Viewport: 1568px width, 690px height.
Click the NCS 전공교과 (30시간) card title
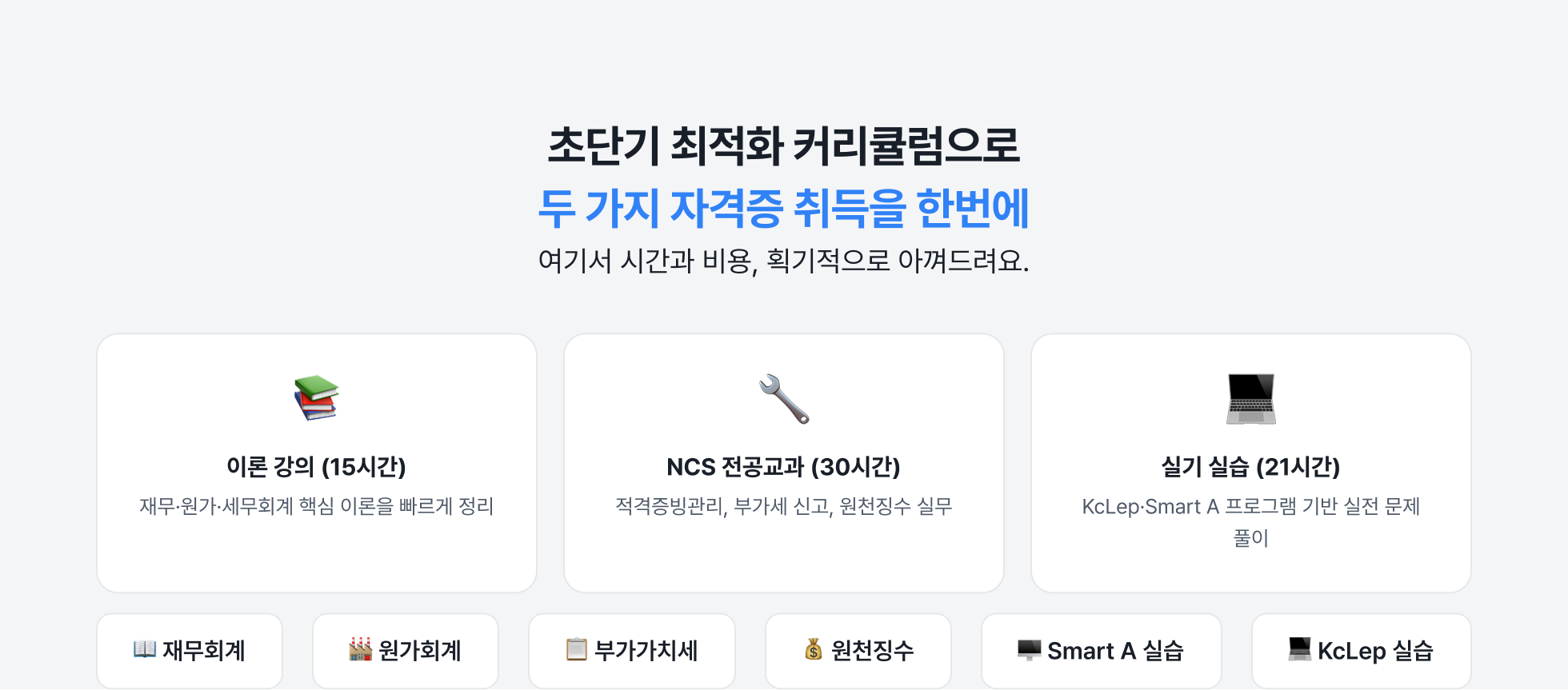click(x=784, y=467)
